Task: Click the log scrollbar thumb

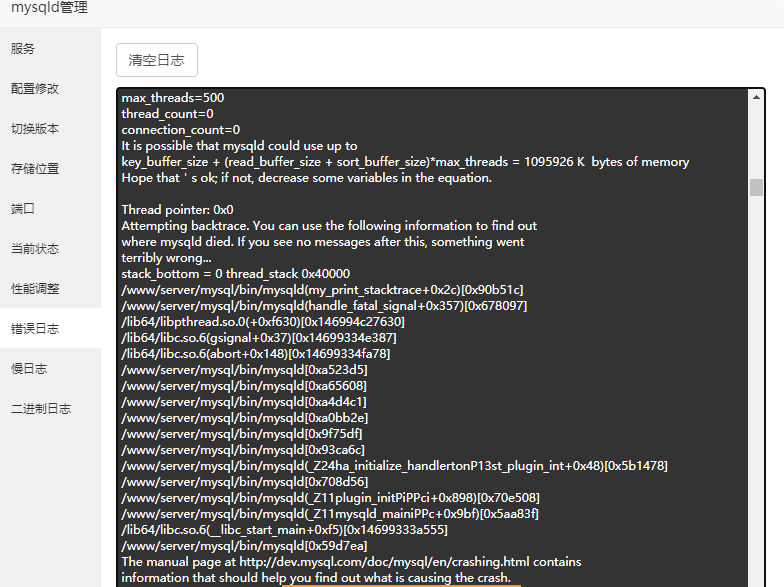Action: 756,188
